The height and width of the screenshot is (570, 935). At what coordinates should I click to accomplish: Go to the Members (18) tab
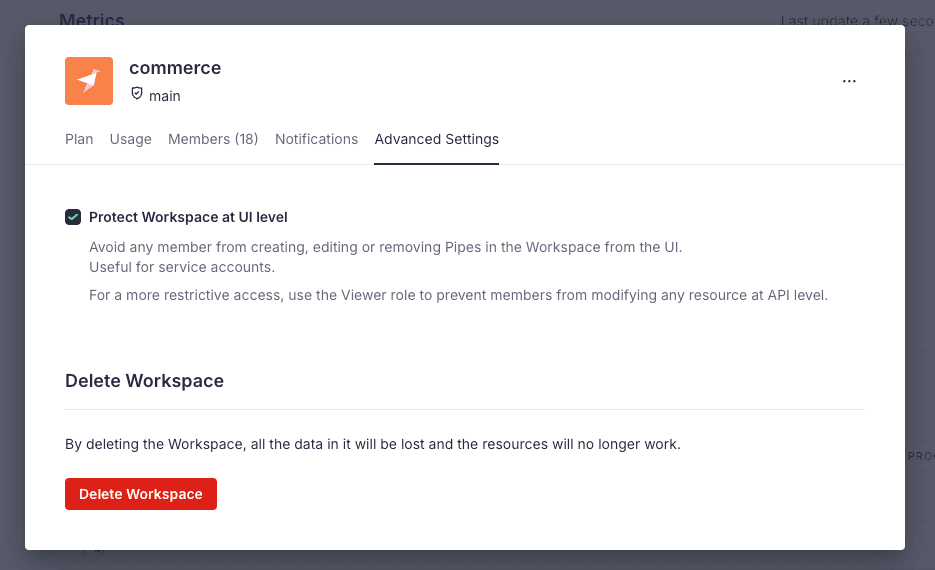click(213, 139)
